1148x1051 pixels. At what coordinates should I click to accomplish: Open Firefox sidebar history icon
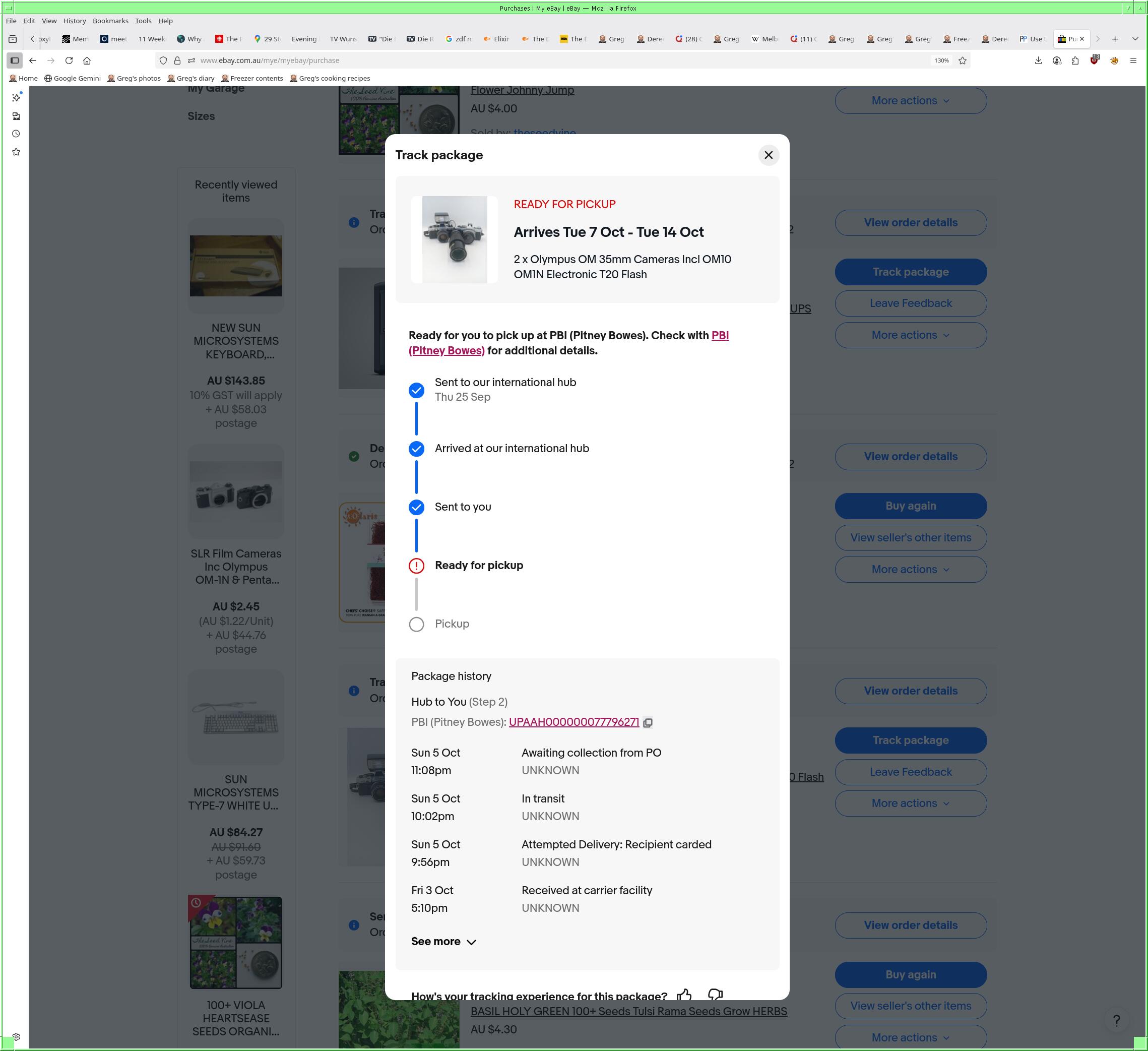point(16,134)
